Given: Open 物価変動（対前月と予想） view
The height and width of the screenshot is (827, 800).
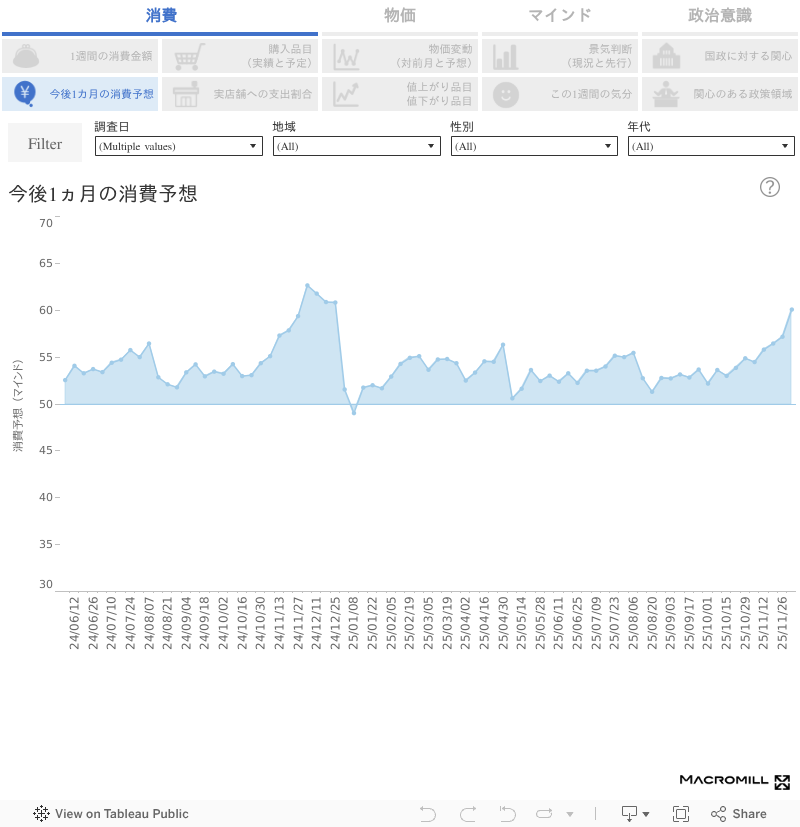Looking at the screenshot, I should click(400, 56).
